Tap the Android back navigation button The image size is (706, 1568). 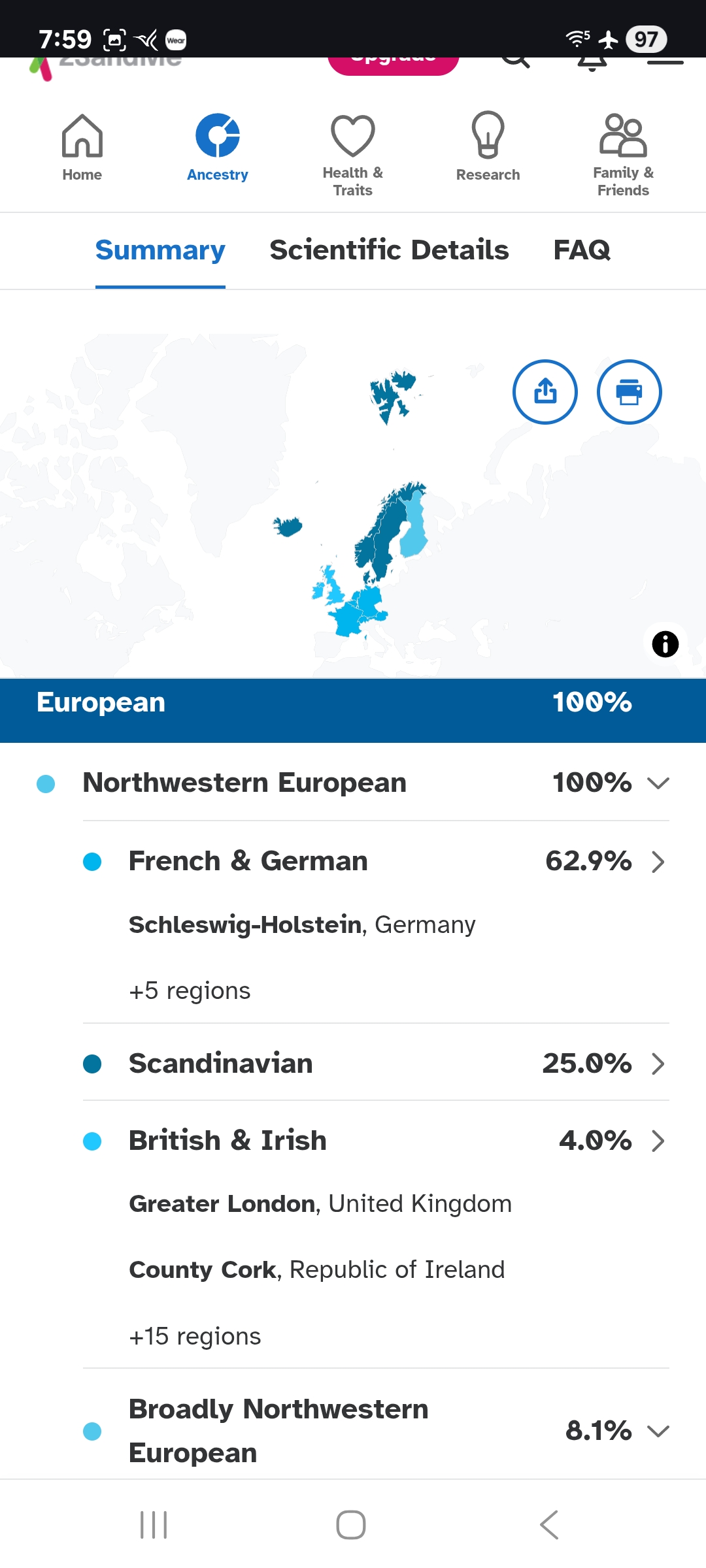(549, 1525)
